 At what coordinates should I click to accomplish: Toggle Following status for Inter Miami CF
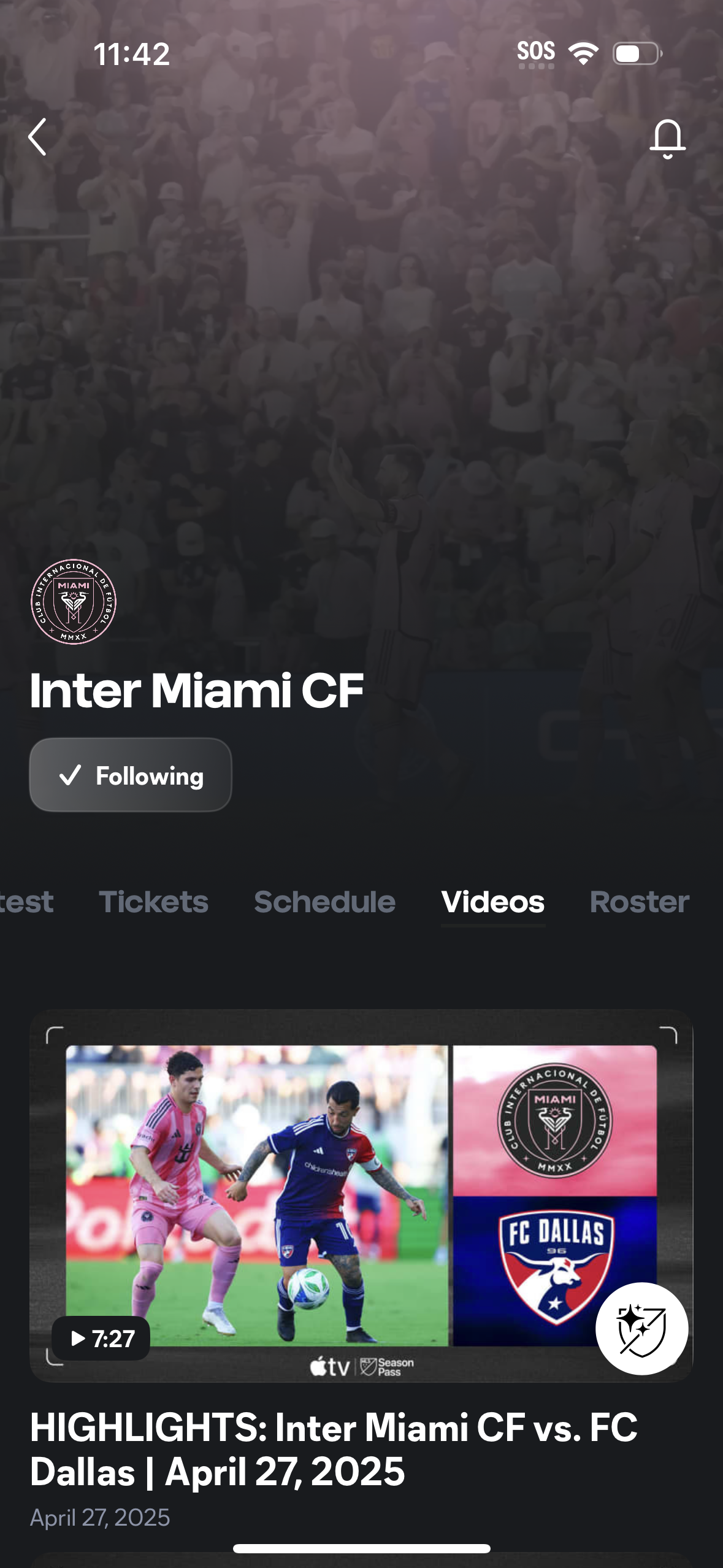click(131, 775)
